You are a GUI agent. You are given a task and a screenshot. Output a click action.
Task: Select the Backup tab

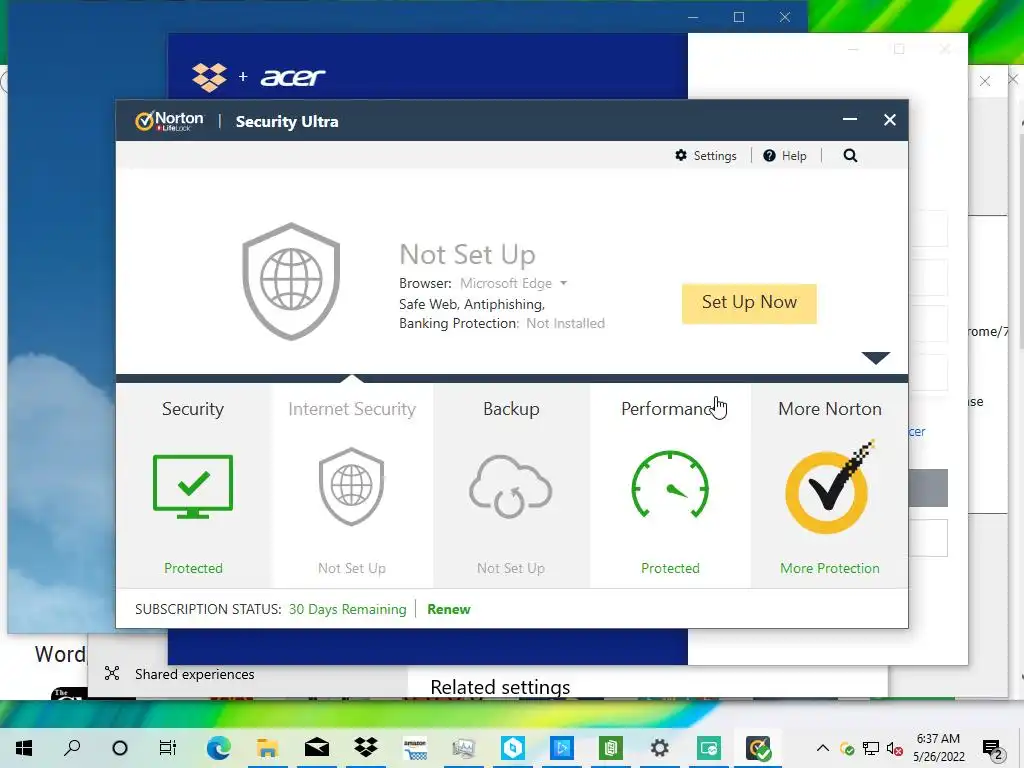click(x=511, y=485)
